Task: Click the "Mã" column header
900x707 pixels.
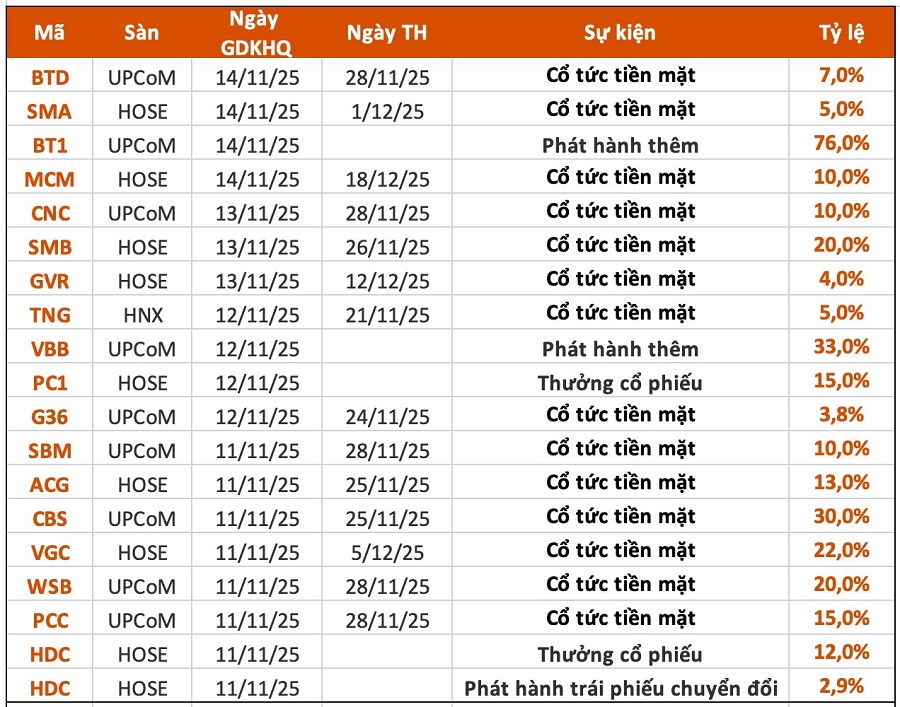Action: click(x=50, y=32)
